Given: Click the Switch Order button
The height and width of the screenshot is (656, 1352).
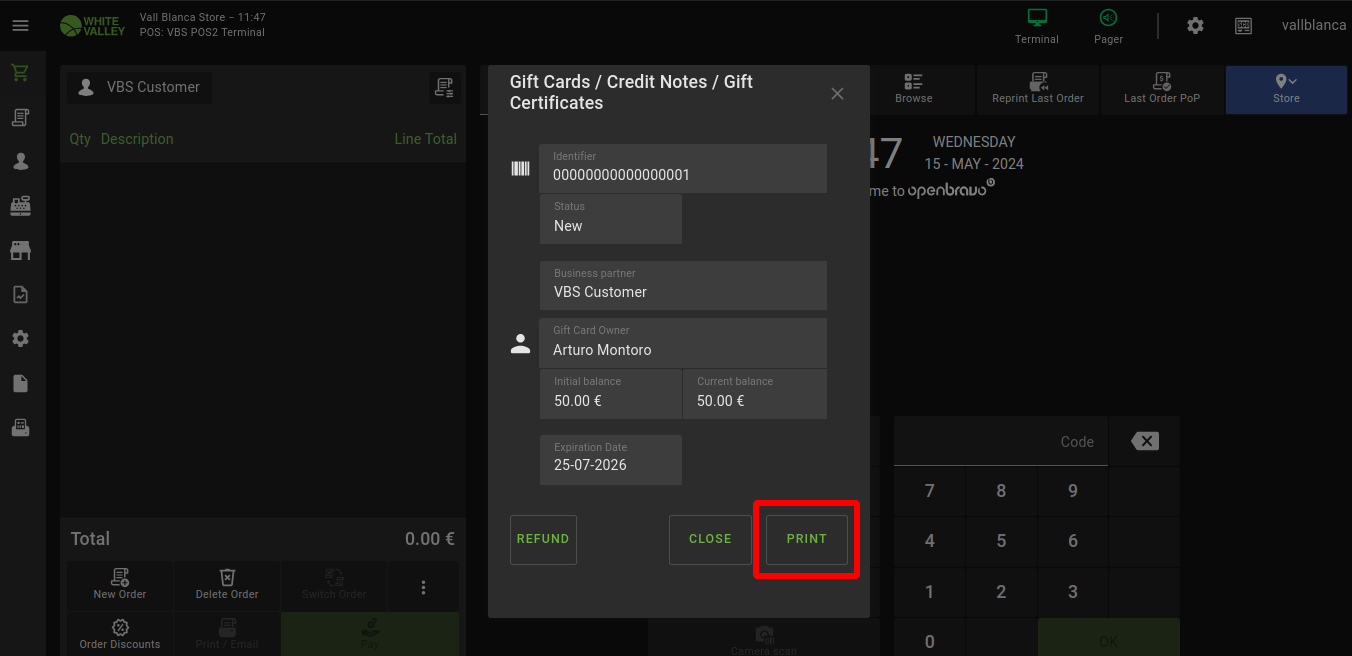Looking at the screenshot, I should 334,585.
